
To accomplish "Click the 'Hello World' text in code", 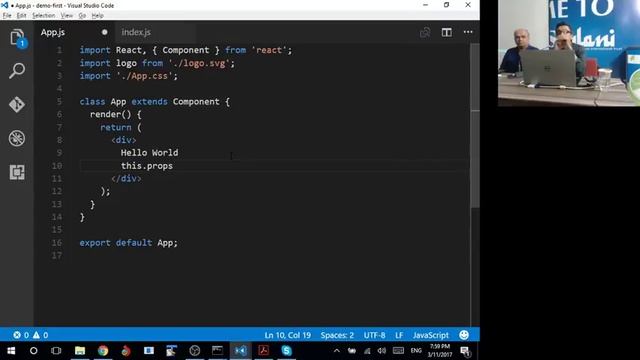I will [149, 153].
